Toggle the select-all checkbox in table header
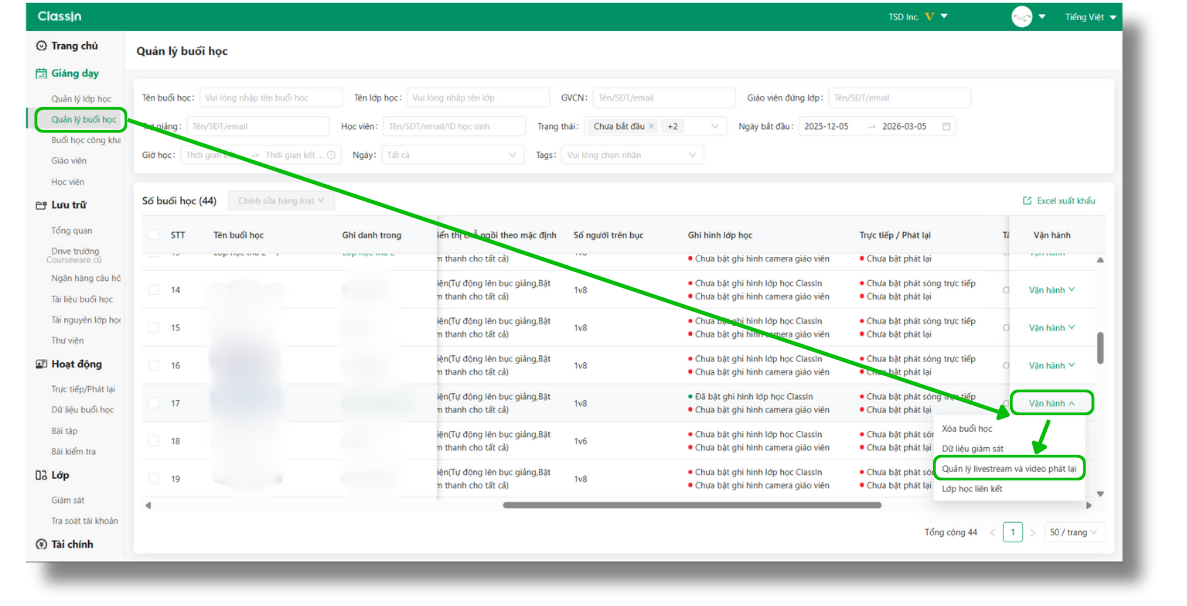The height and width of the screenshot is (606, 1187). click(x=153, y=235)
